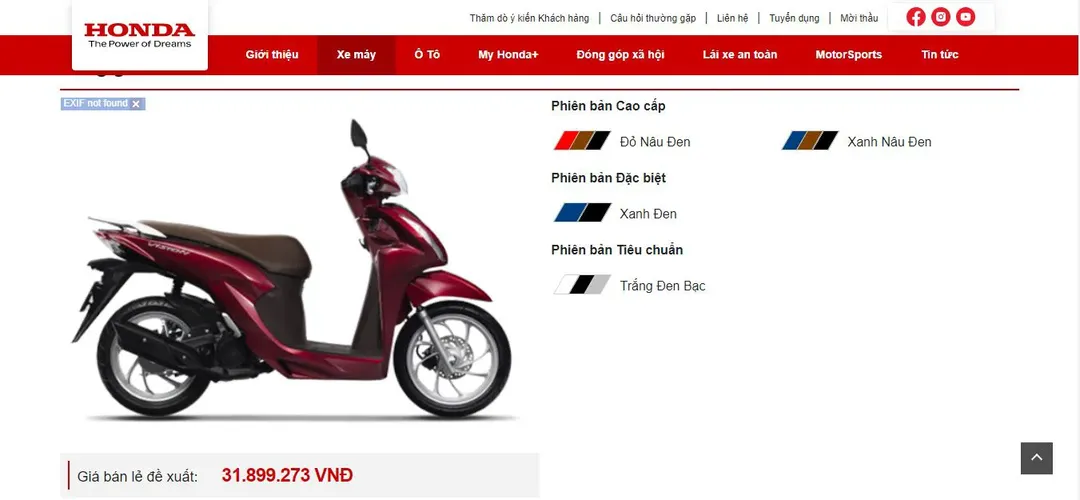
Task: Open the Tuyển dụng link
Action: pyautogui.click(x=794, y=18)
